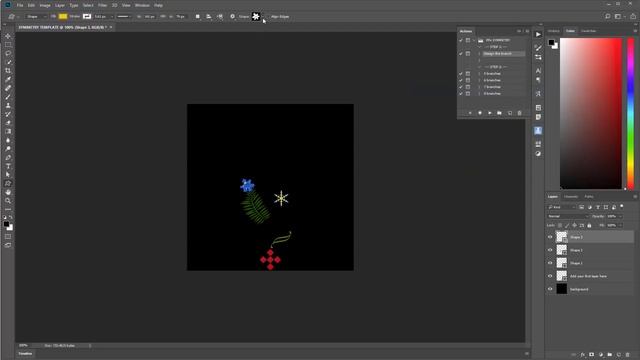The height and width of the screenshot is (360, 640).
Task: Toggle the checkmark for 7 branches action
Action: click(x=461, y=87)
